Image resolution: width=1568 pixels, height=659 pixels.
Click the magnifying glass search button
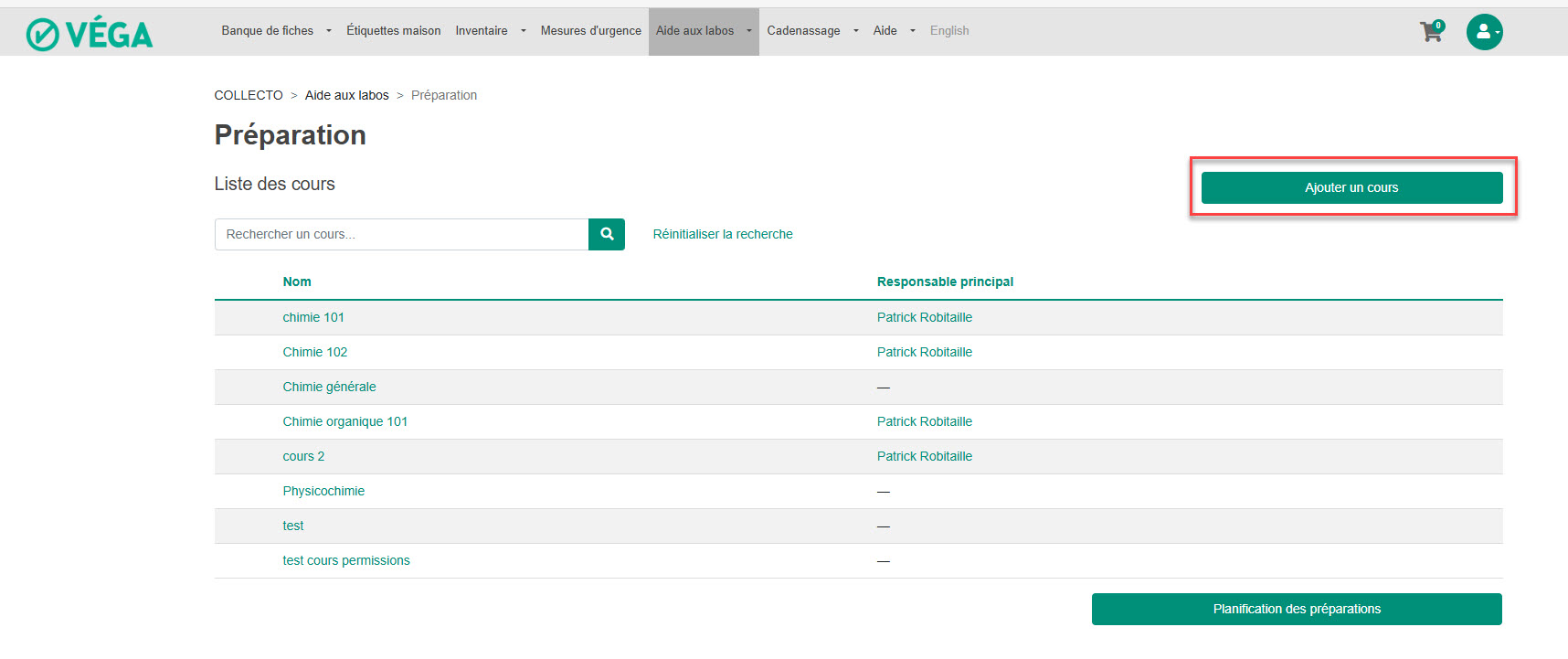point(607,234)
